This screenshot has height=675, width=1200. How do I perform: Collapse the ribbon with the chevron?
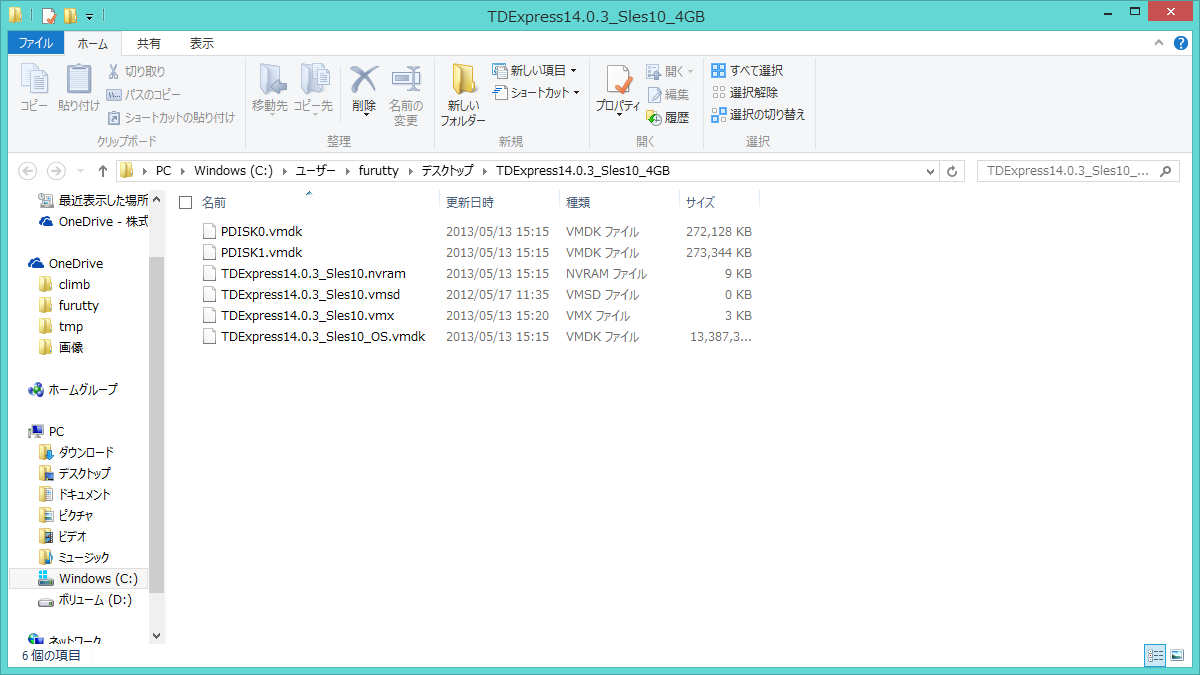1158,43
